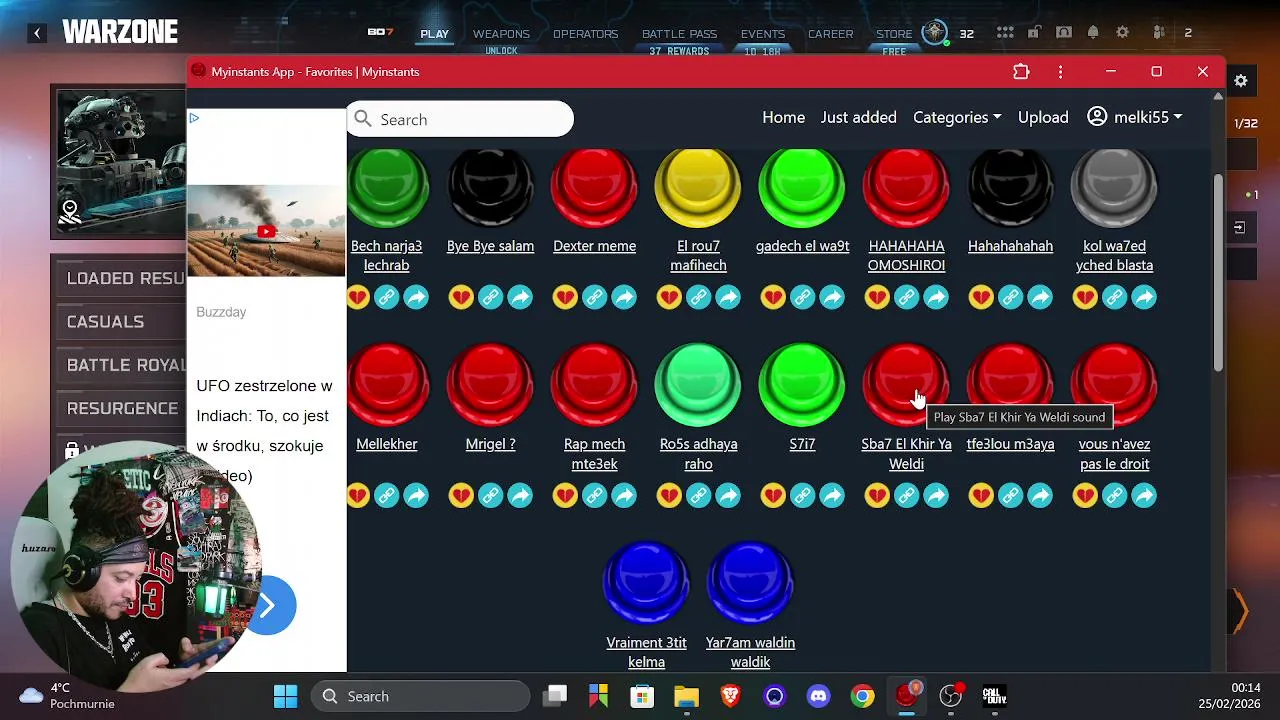Open Warzone settings gear icon

1123,33
